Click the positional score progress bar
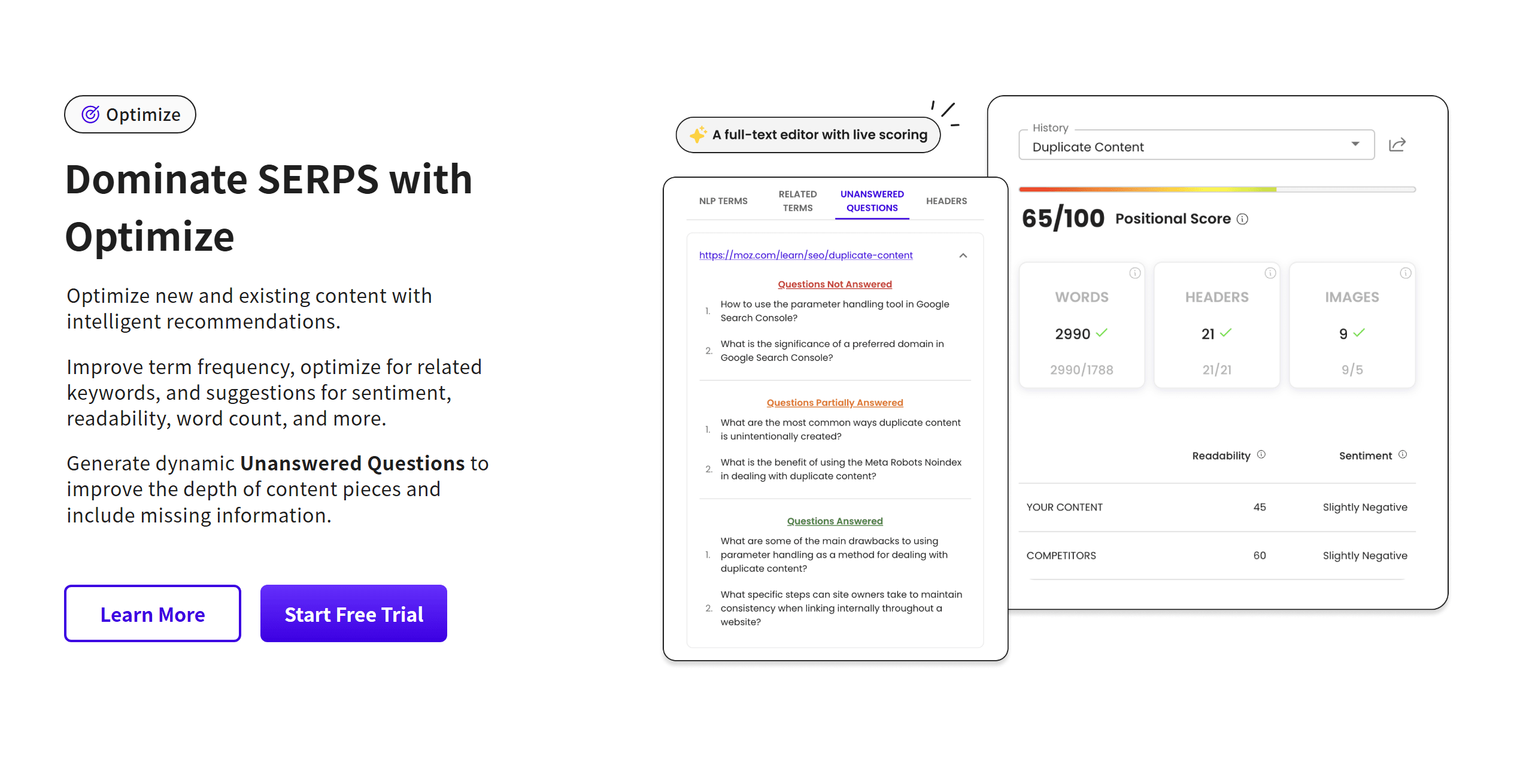Image resolution: width=1517 pixels, height=784 pixels. (x=1216, y=190)
